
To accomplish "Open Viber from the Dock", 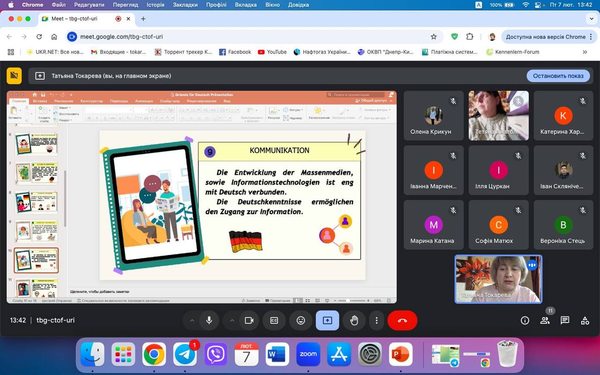I will coord(216,355).
